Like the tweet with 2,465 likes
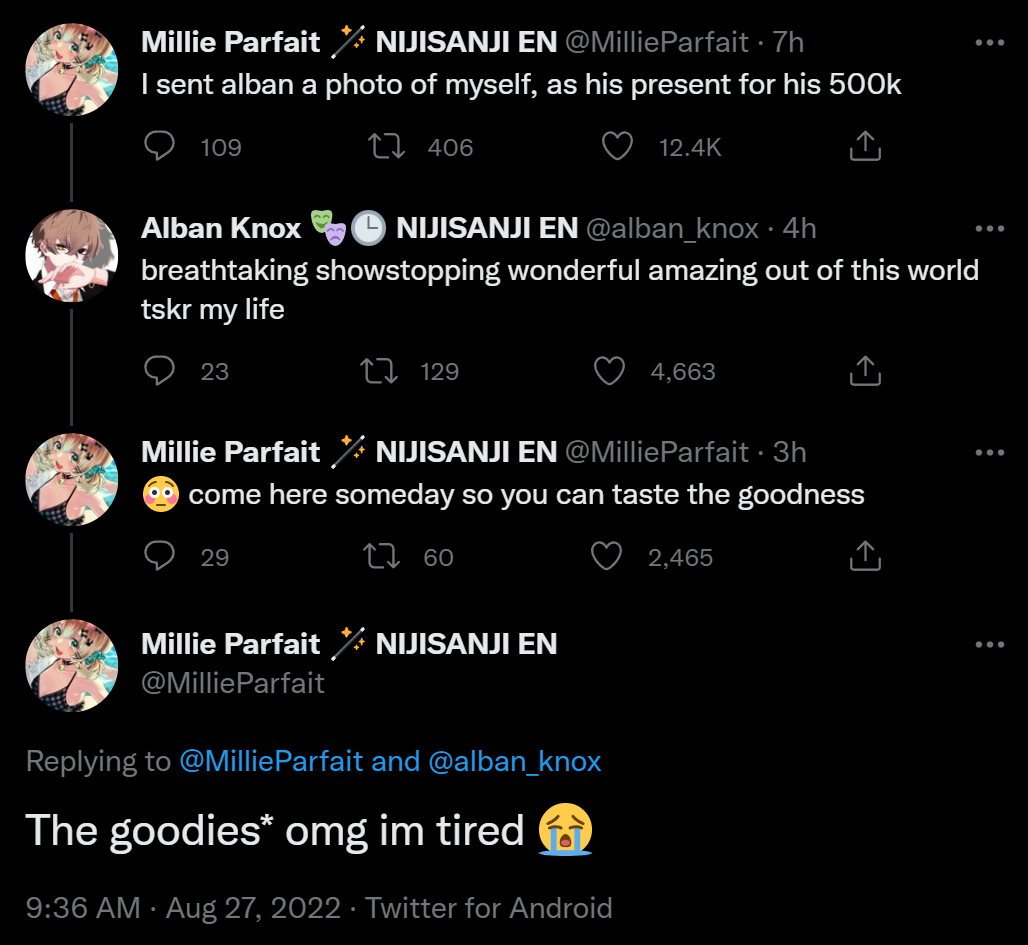The image size is (1028, 945). coord(607,556)
